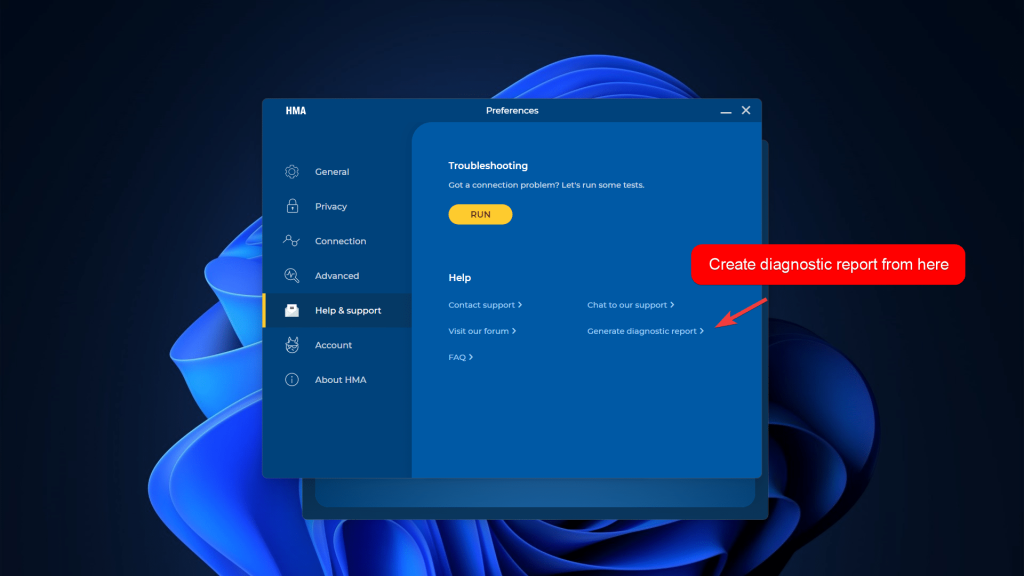Click the chevron beside Contact support
Screen dimensions: 1024x576
tap(520, 305)
